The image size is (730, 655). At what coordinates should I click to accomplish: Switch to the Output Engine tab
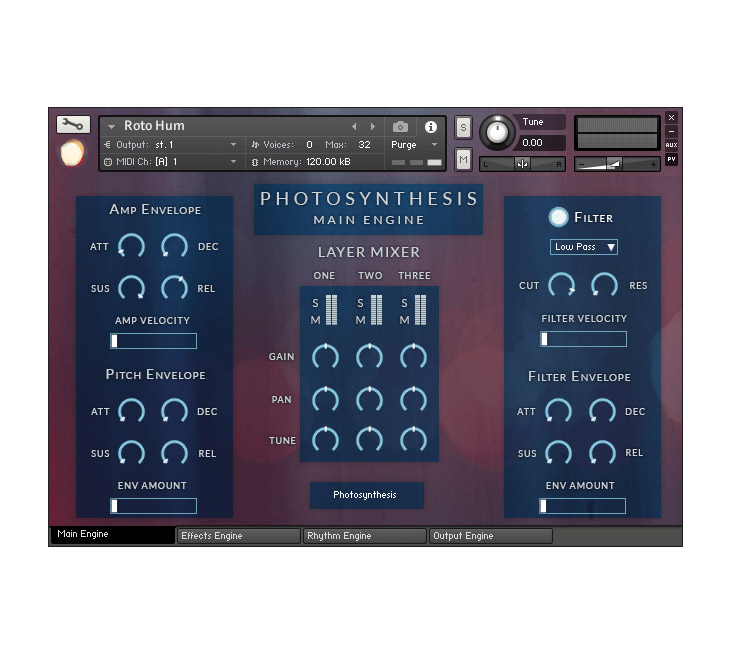pyautogui.click(x=491, y=536)
